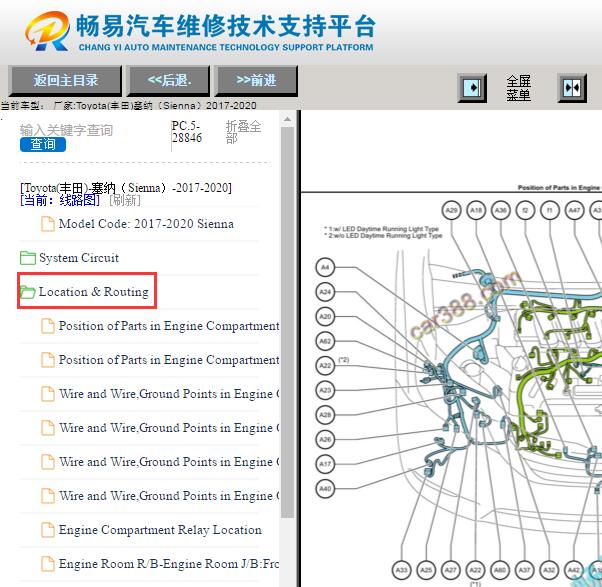602x587 pixels.
Task: Click page icon beside Engine Compartment Relay Location
Action: (x=48, y=530)
